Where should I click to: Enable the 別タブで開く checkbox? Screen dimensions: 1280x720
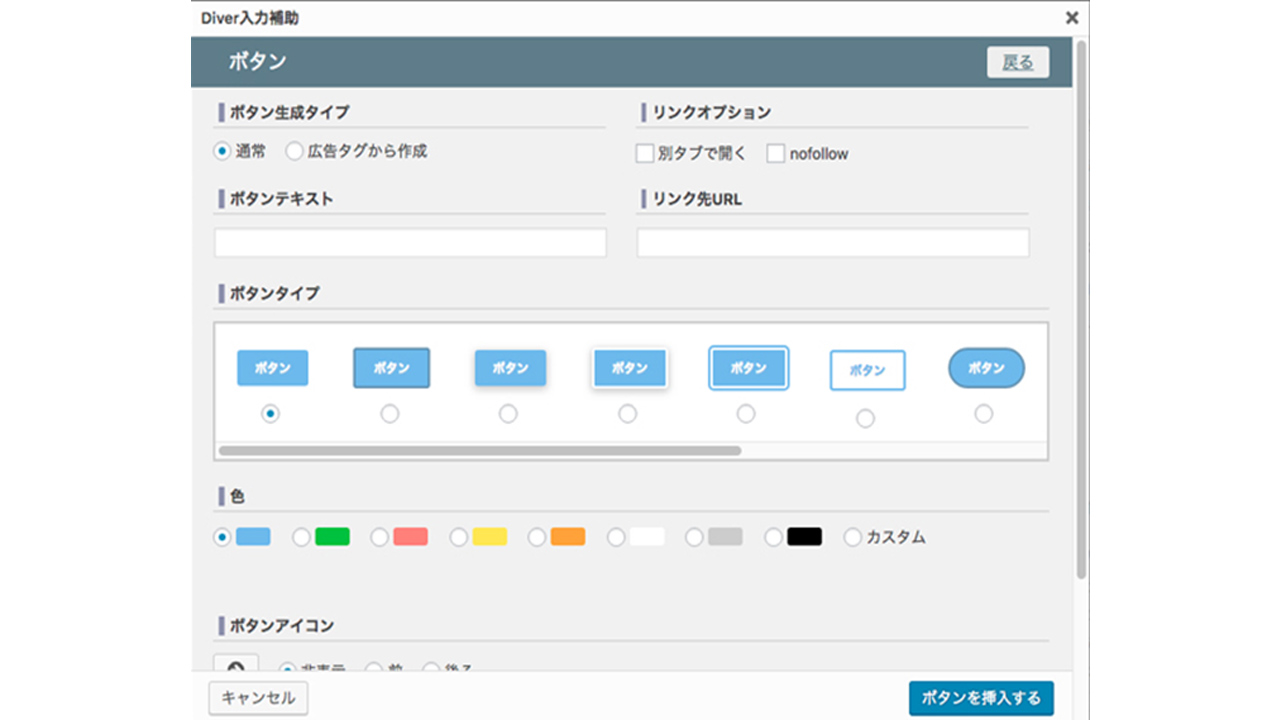645,154
